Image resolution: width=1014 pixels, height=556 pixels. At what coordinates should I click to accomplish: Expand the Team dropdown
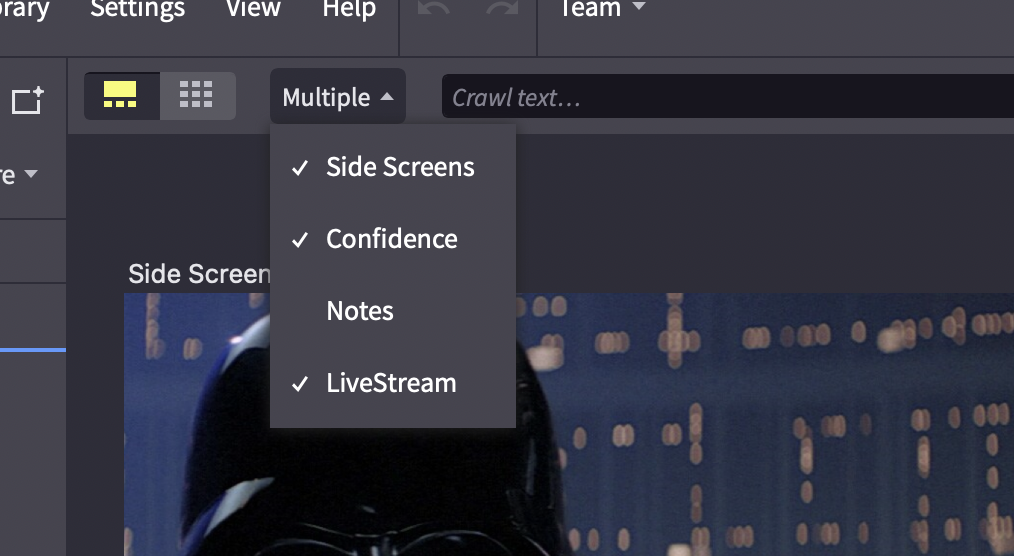602,9
